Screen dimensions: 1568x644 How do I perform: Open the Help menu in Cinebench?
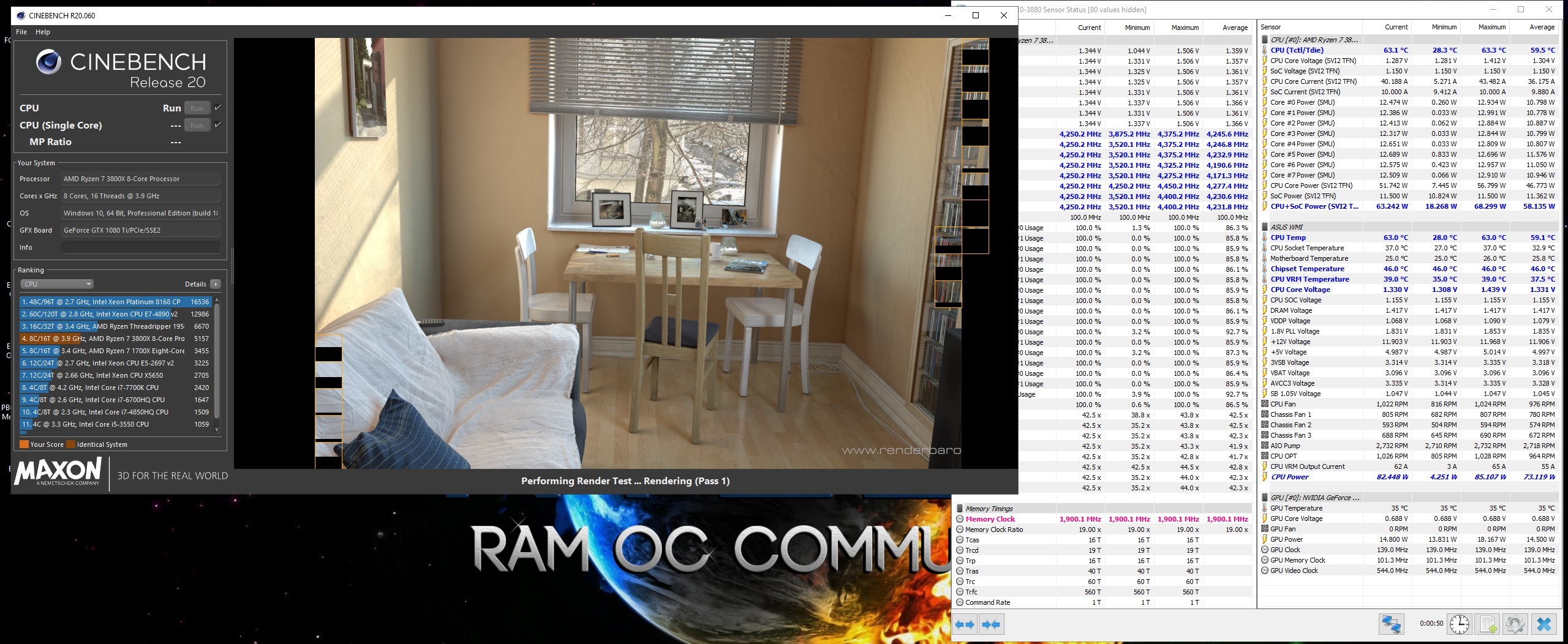pyautogui.click(x=43, y=32)
